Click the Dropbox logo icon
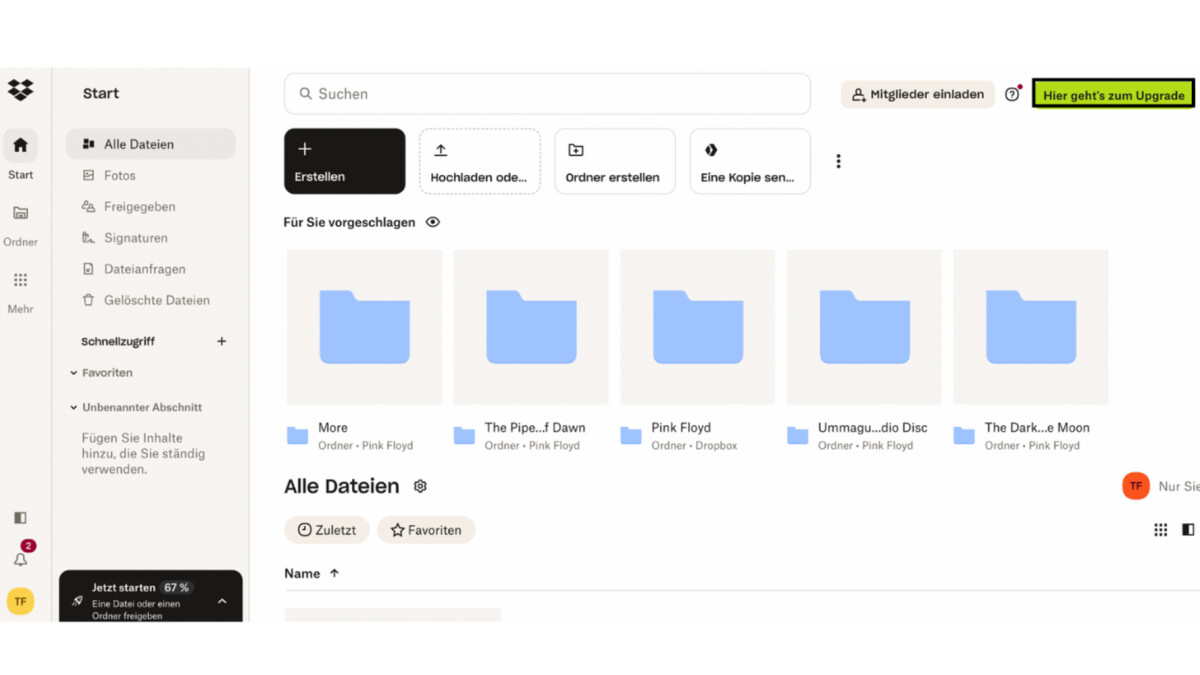Viewport: 1200px width, 675px height. coord(20,90)
